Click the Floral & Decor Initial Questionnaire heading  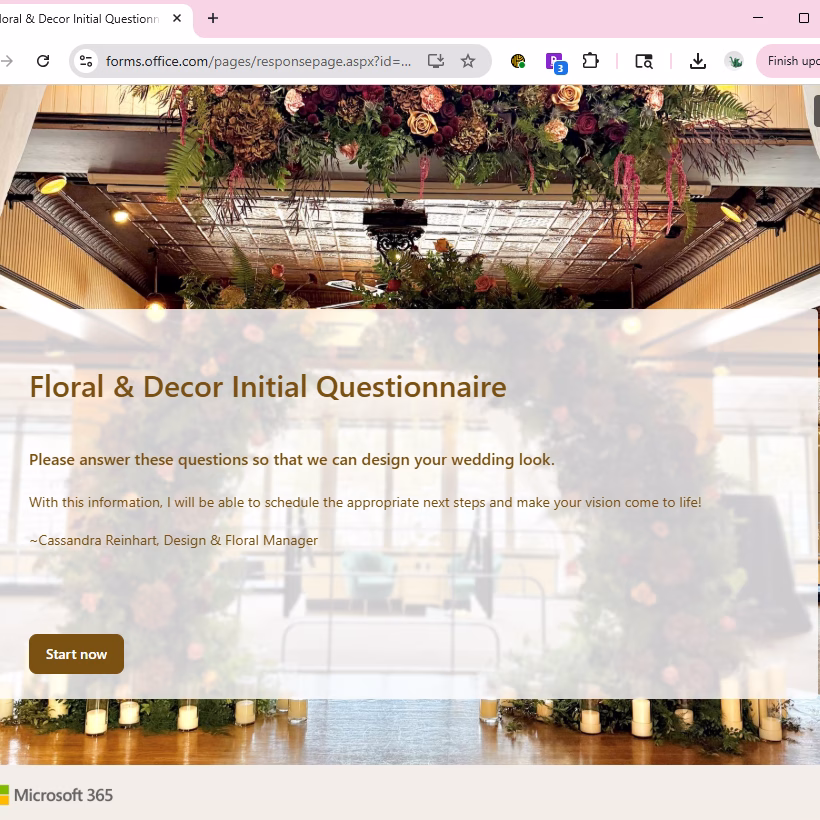(268, 386)
